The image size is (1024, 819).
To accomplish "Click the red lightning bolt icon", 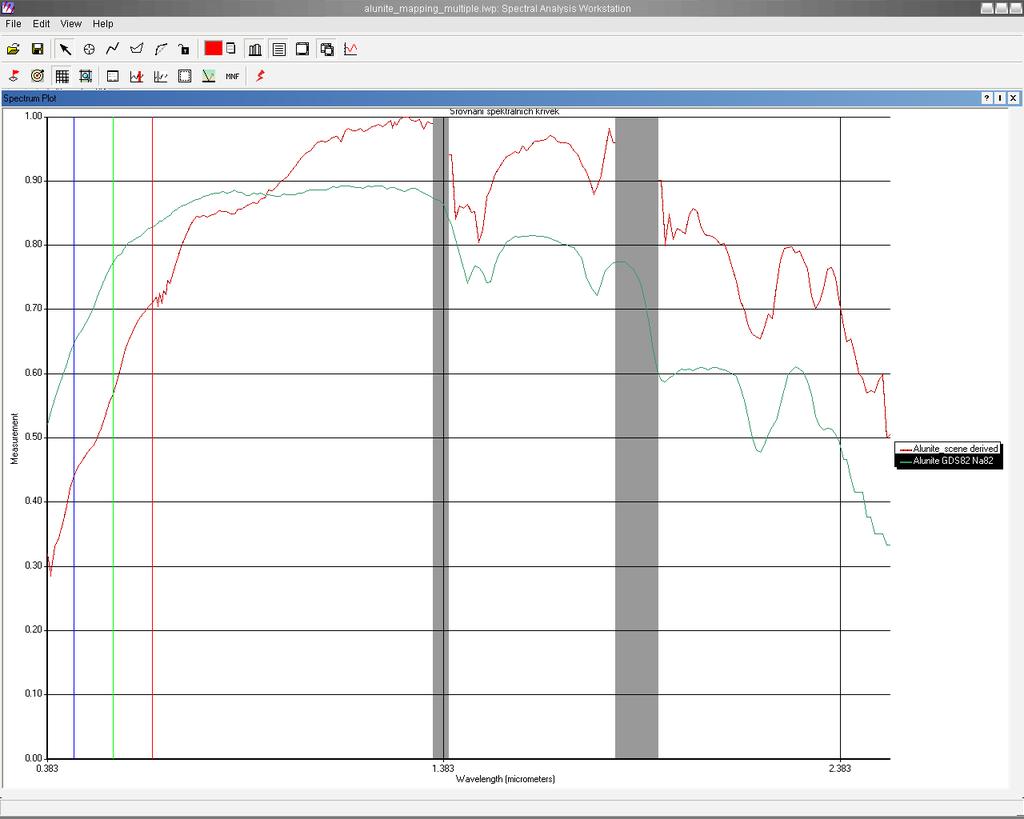I will click(260, 76).
